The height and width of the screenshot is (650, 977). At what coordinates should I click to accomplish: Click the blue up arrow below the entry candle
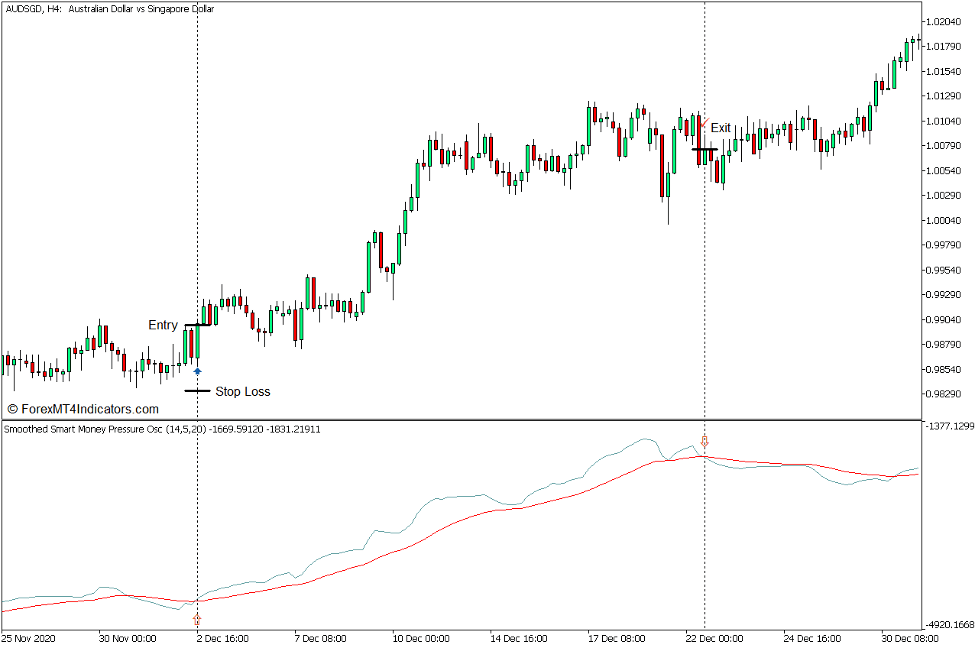(197, 371)
